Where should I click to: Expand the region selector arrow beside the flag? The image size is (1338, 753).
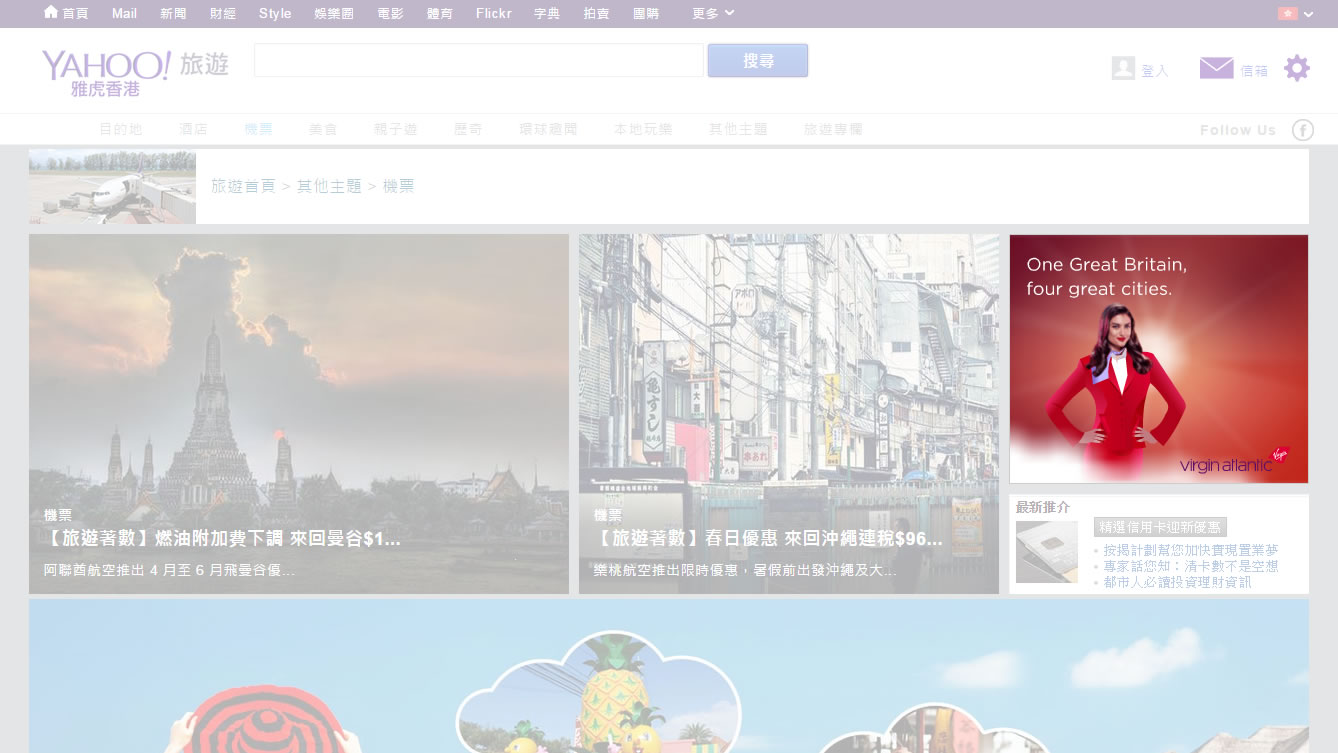[1308, 14]
